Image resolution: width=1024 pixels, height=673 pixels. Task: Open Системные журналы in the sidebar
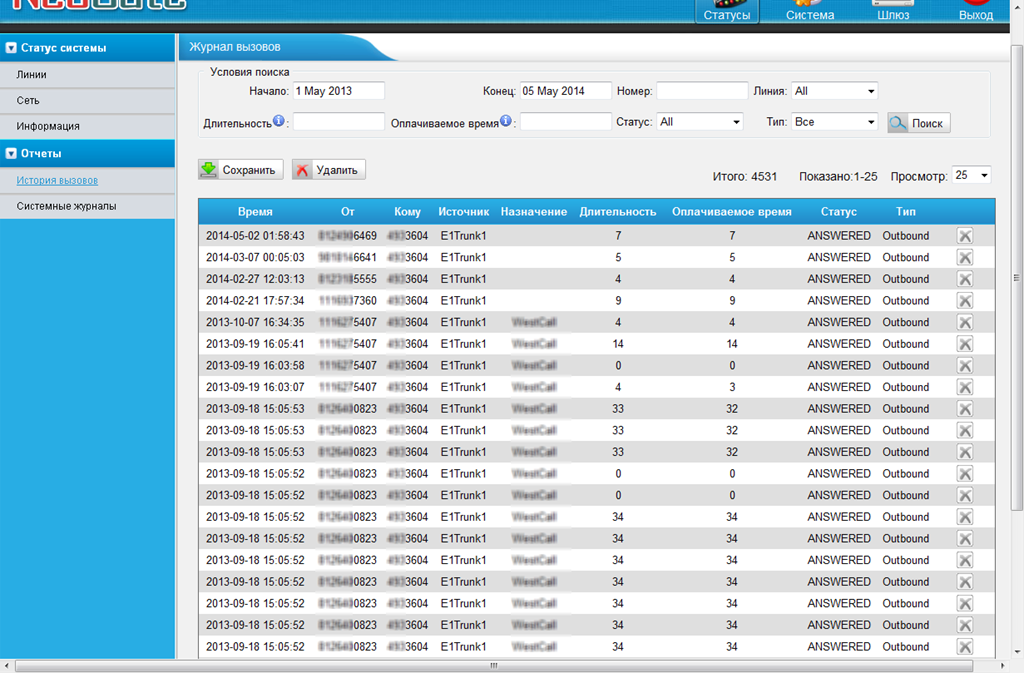point(88,206)
